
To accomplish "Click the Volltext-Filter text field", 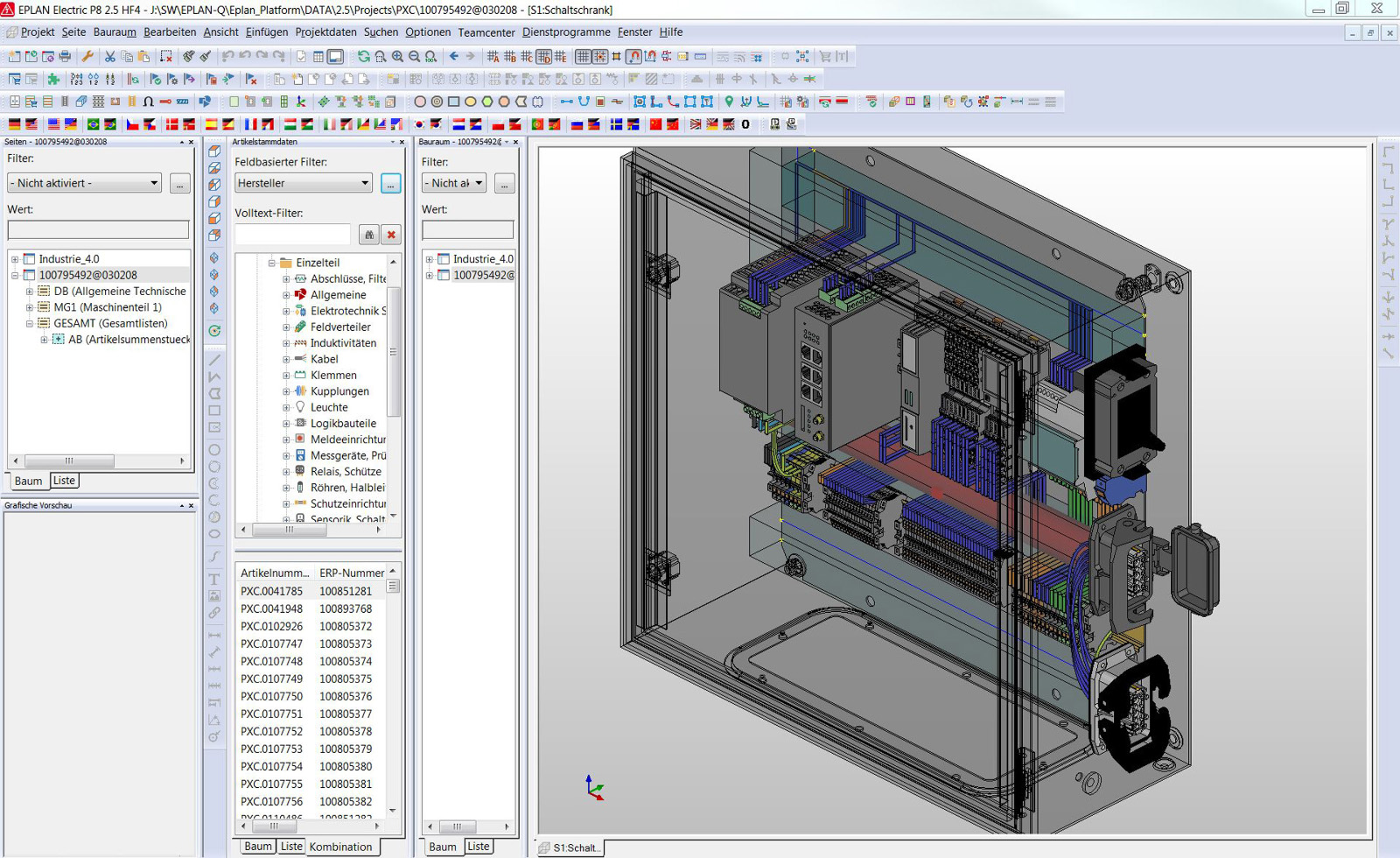I will click(x=292, y=235).
